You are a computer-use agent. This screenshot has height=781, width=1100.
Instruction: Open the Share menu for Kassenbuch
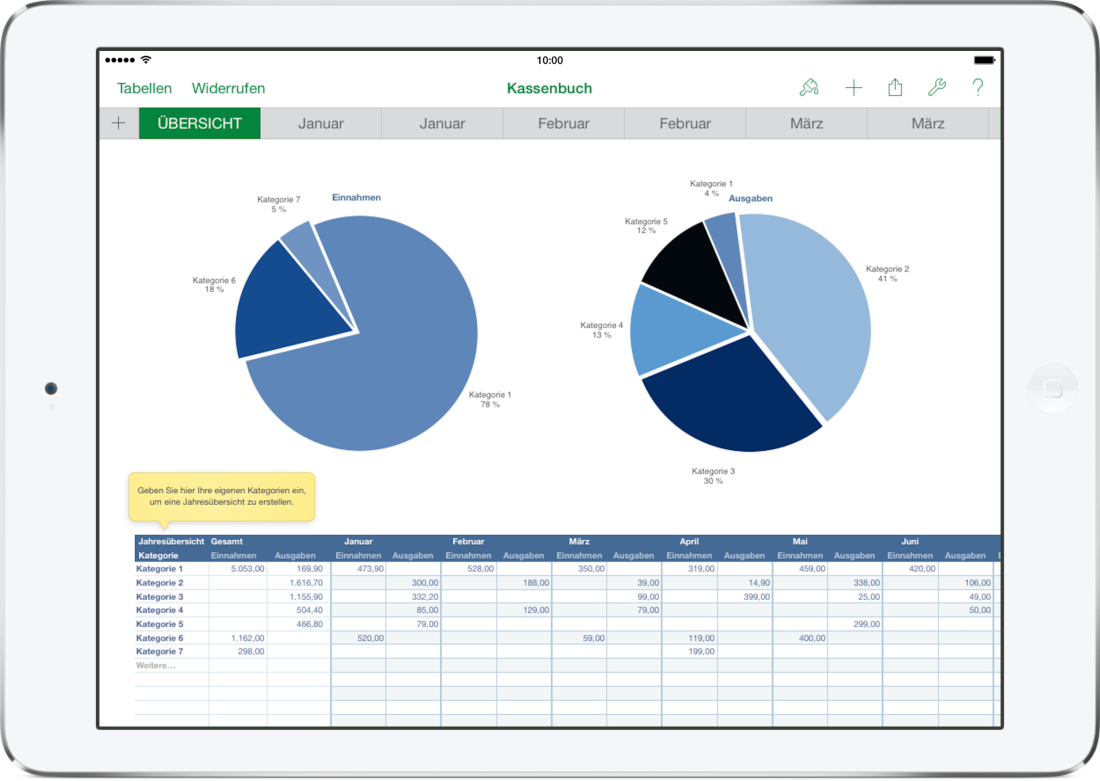coord(895,88)
